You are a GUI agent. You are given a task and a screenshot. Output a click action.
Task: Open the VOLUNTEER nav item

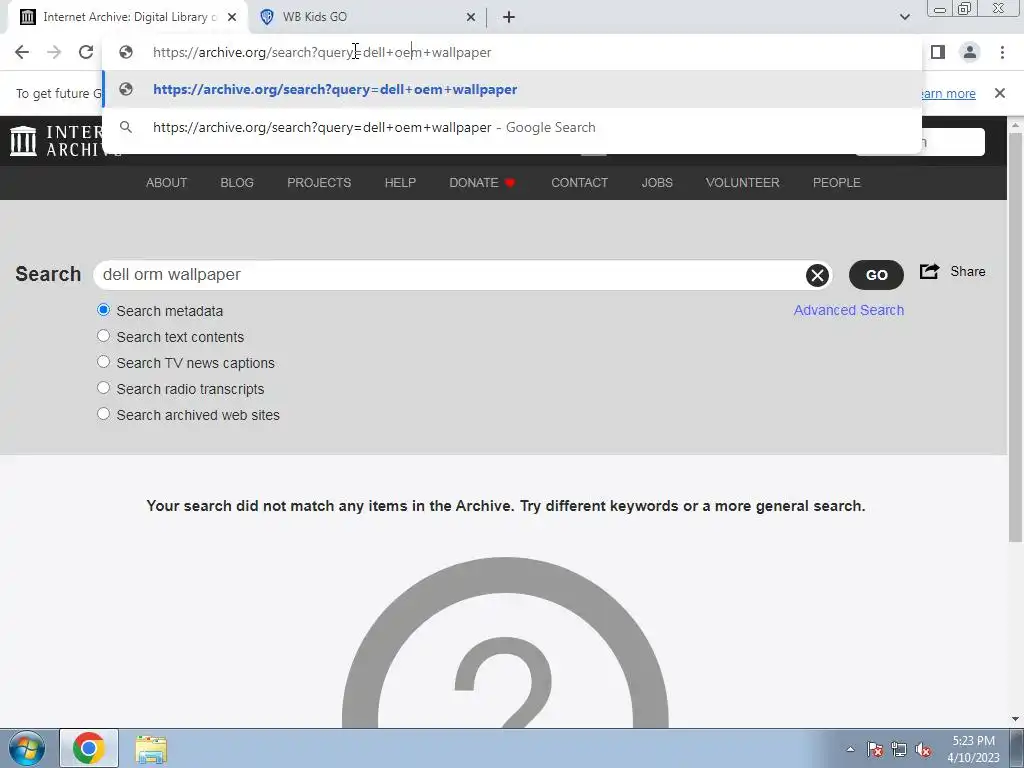[743, 183]
